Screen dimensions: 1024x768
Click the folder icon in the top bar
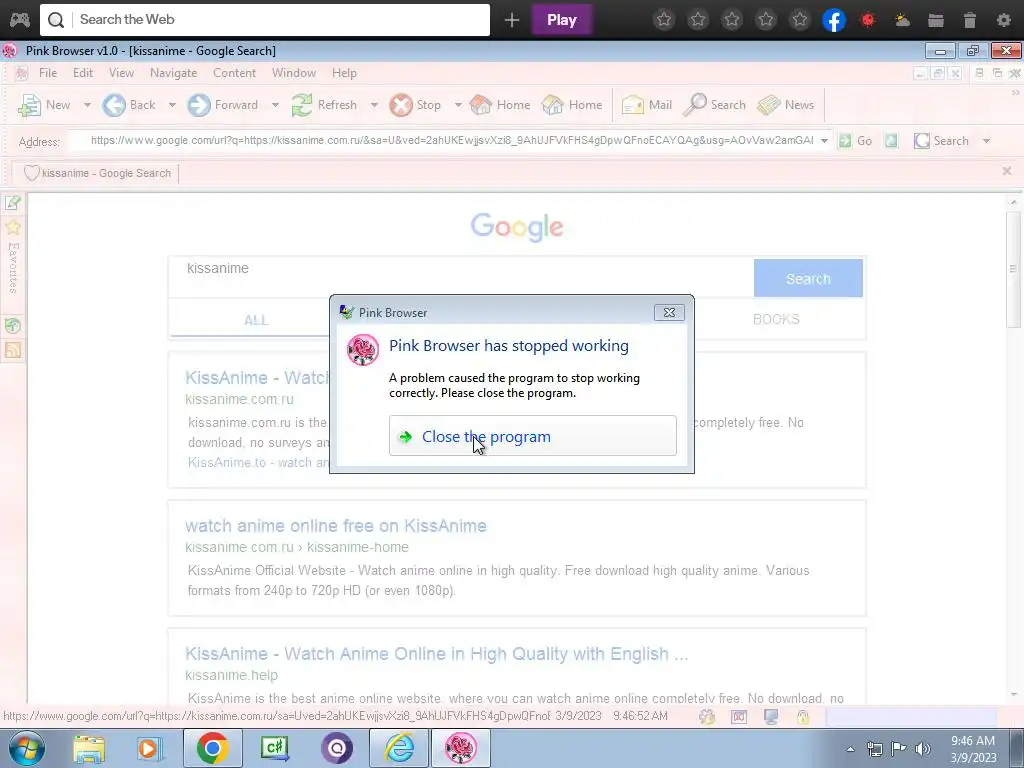[x=936, y=20]
